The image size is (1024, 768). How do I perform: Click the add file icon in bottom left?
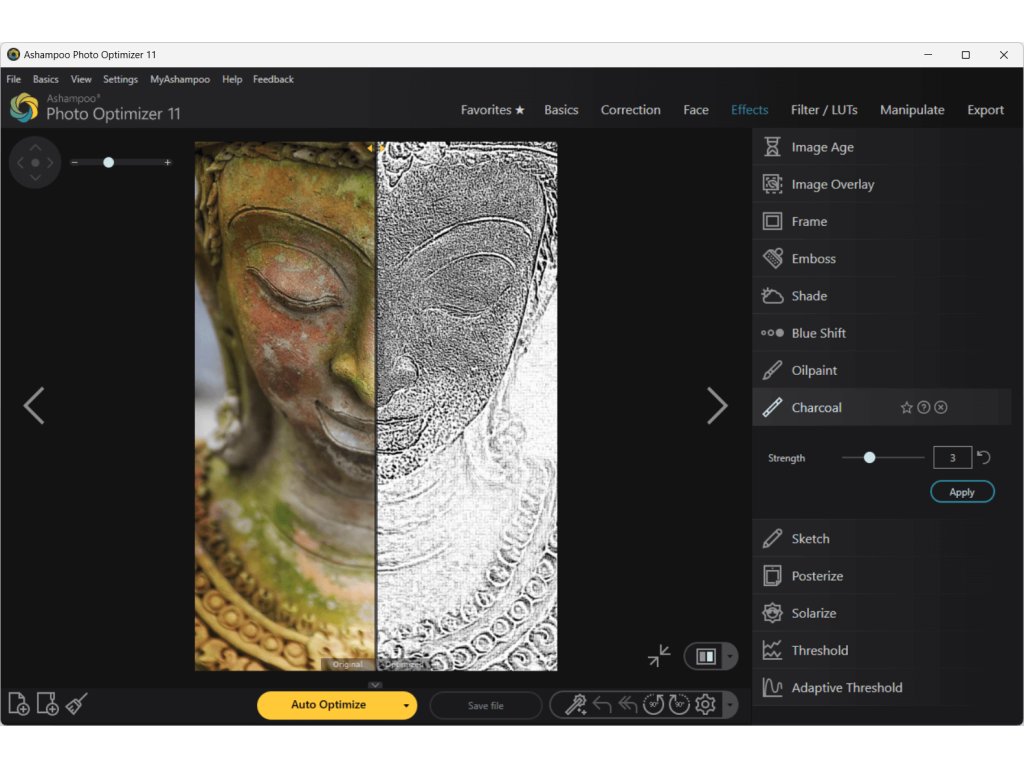(18, 704)
